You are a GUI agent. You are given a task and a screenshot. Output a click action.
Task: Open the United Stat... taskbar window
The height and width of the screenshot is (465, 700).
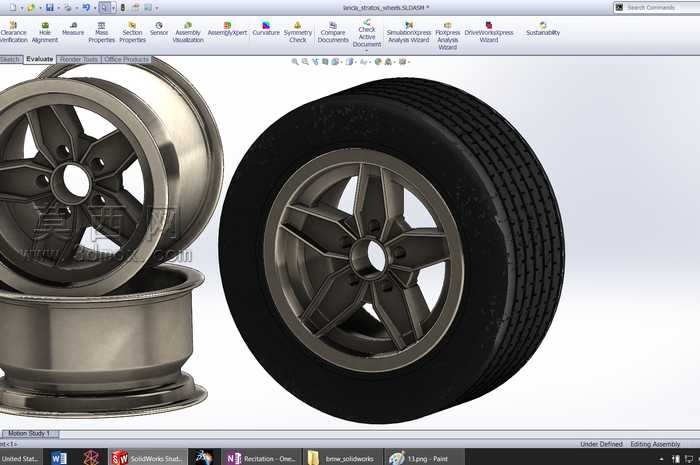point(21,458)
